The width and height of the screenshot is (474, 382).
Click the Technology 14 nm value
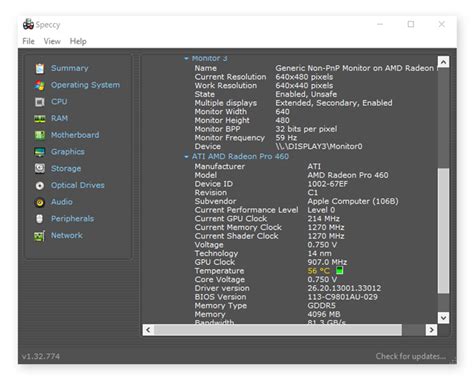(319, 253)
